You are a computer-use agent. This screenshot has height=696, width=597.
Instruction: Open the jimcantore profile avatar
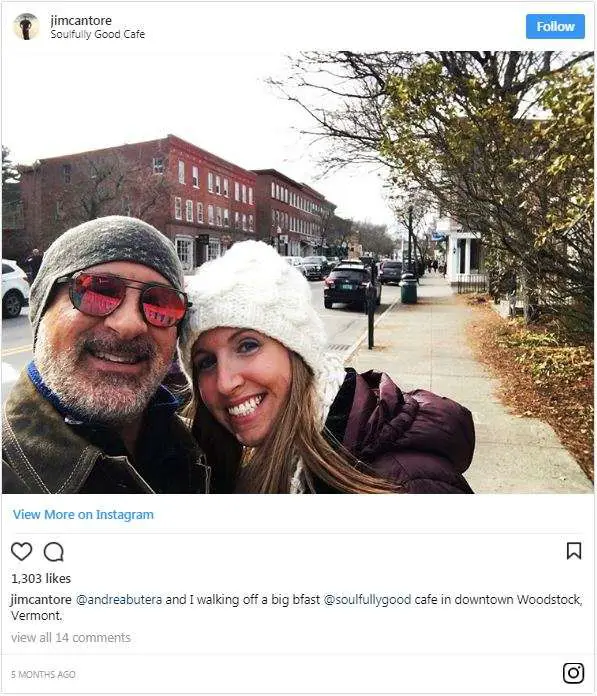[x=26, y=27]
